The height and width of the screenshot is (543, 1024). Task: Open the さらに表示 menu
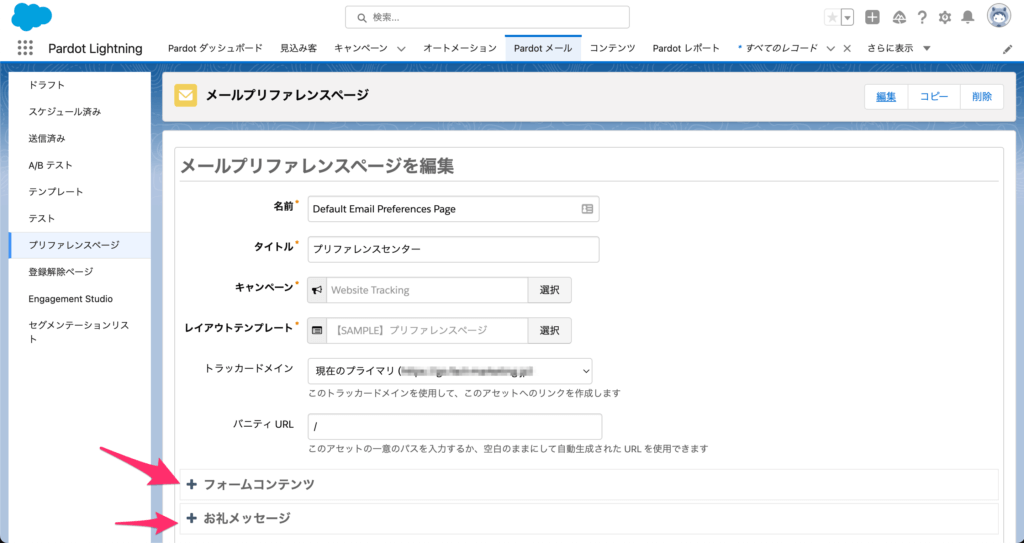click(898, 48)
